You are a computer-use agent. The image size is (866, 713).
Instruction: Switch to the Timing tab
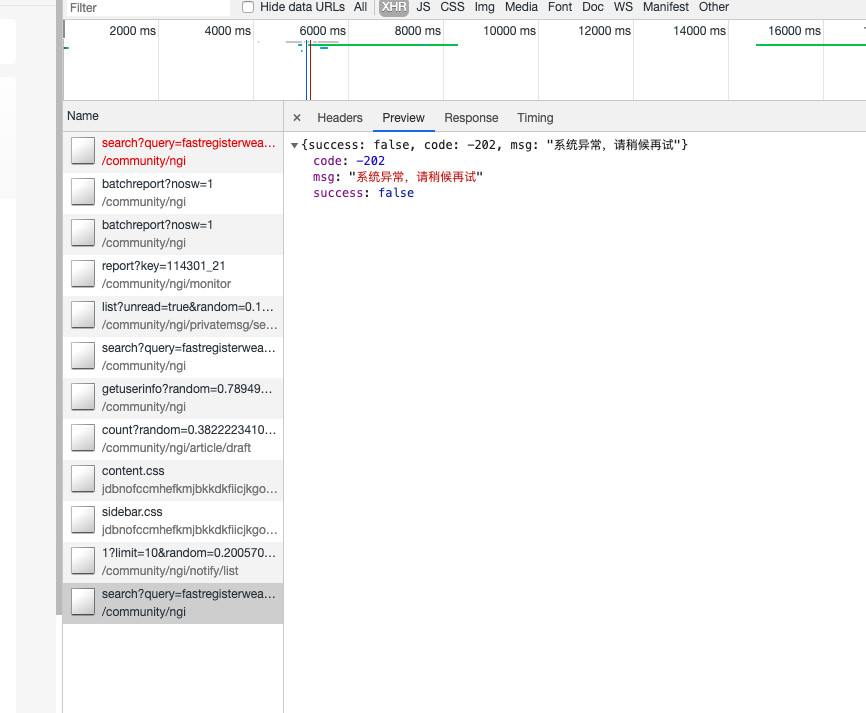(535, 118)
